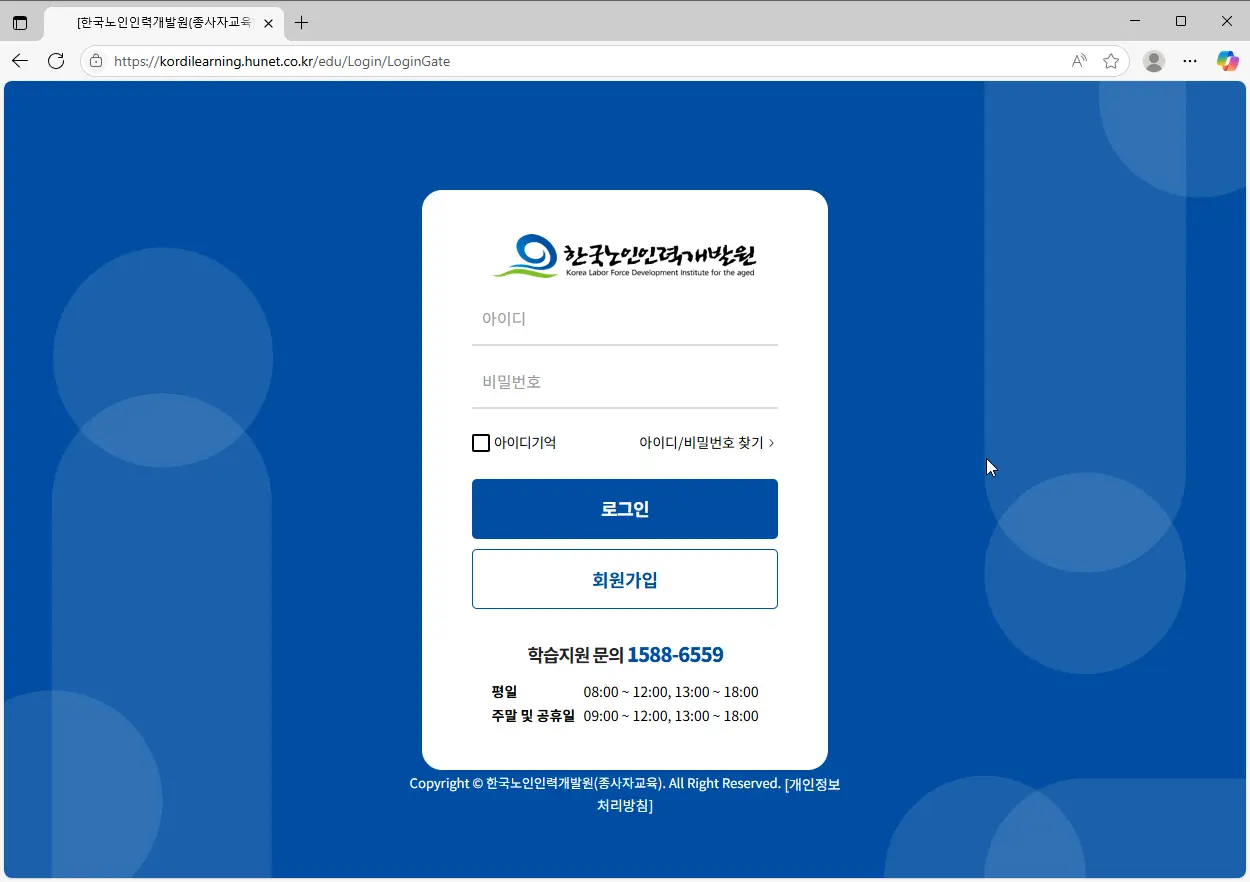Click the phone number 1588-6559
Image resolution: width=1250 pixels, height=882 pixels.
[x=675, y=655]
